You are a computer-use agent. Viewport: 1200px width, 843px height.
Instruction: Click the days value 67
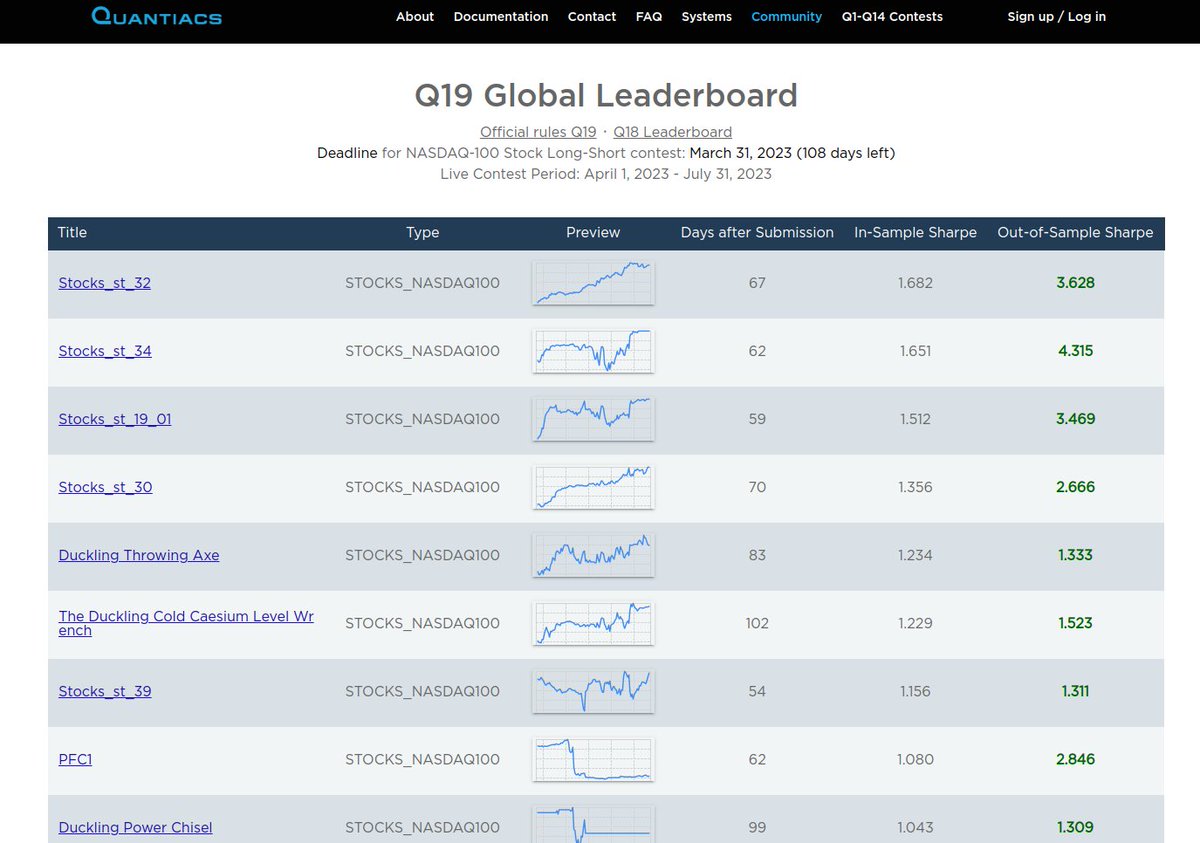(x=757, y=283)
